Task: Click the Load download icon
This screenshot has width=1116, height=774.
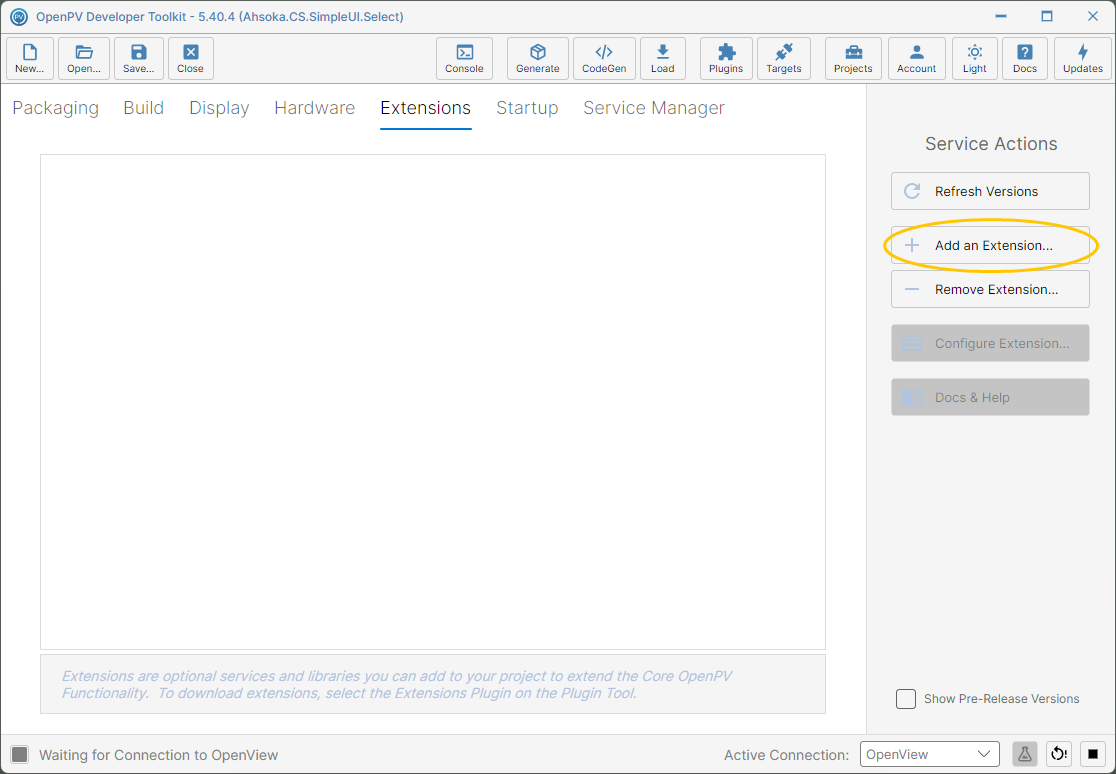Action: 663,58
